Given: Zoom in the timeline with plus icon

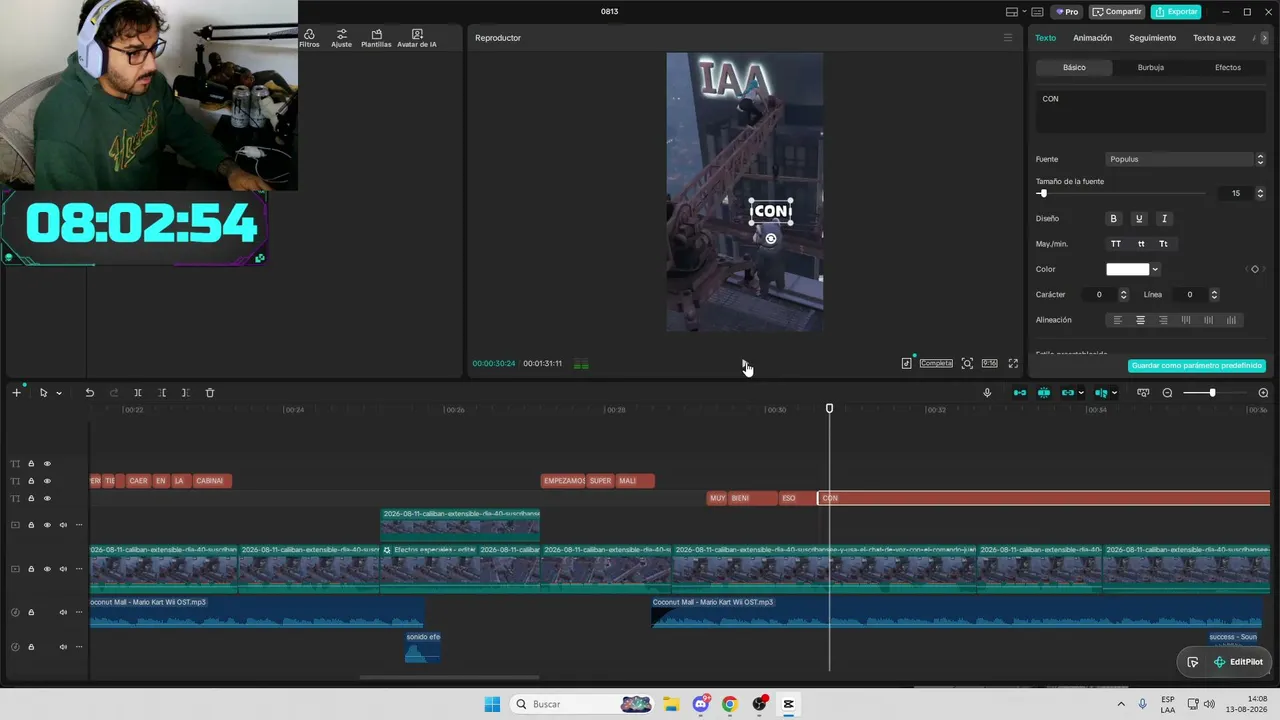Looking at the screenshot, I should click(x=1263, y=393).
